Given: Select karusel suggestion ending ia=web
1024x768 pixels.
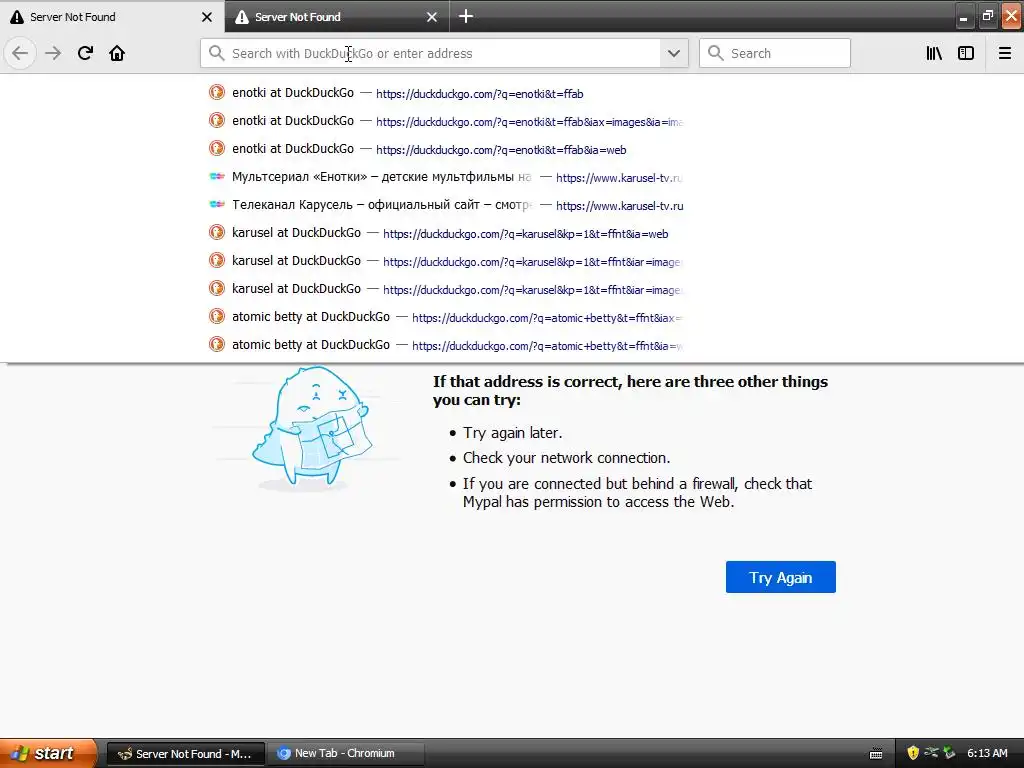Looking at the screenshot, I should click(444, 233).
